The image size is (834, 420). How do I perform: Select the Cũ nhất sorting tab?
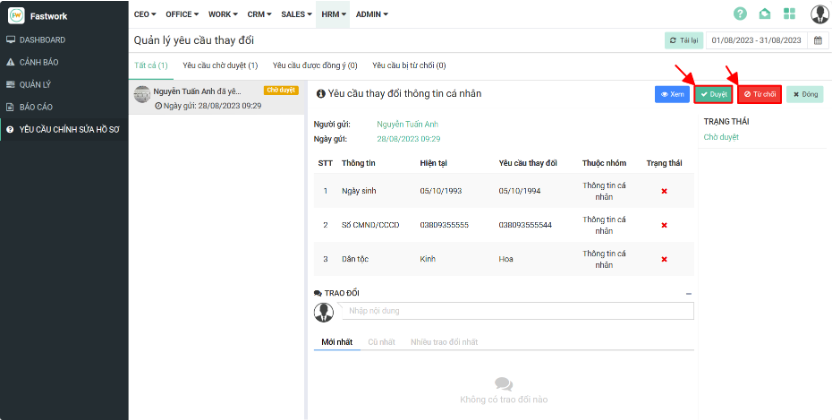(x=381, y=342)
